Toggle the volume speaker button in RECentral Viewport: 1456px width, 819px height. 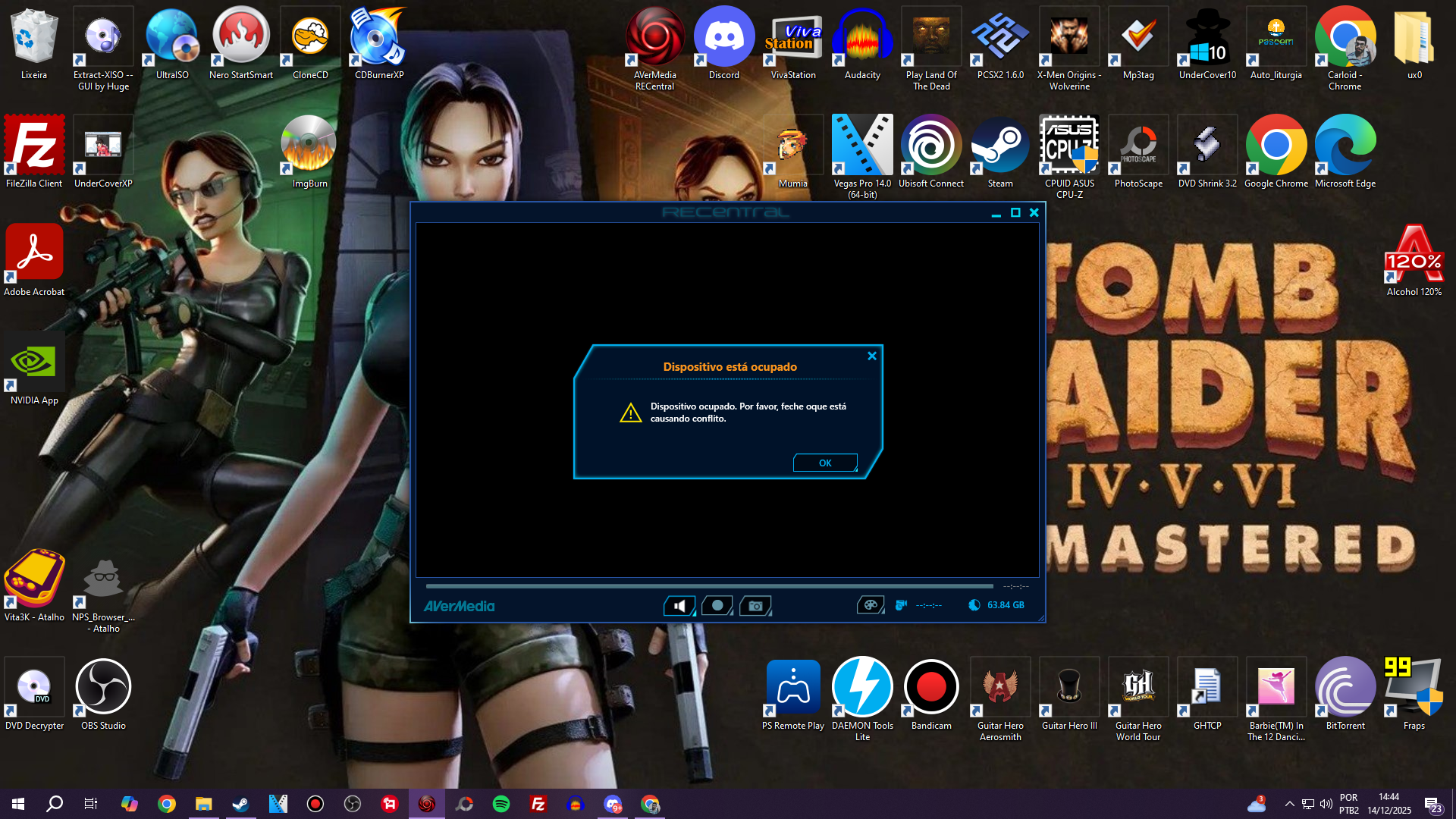[x=679, y=605]
